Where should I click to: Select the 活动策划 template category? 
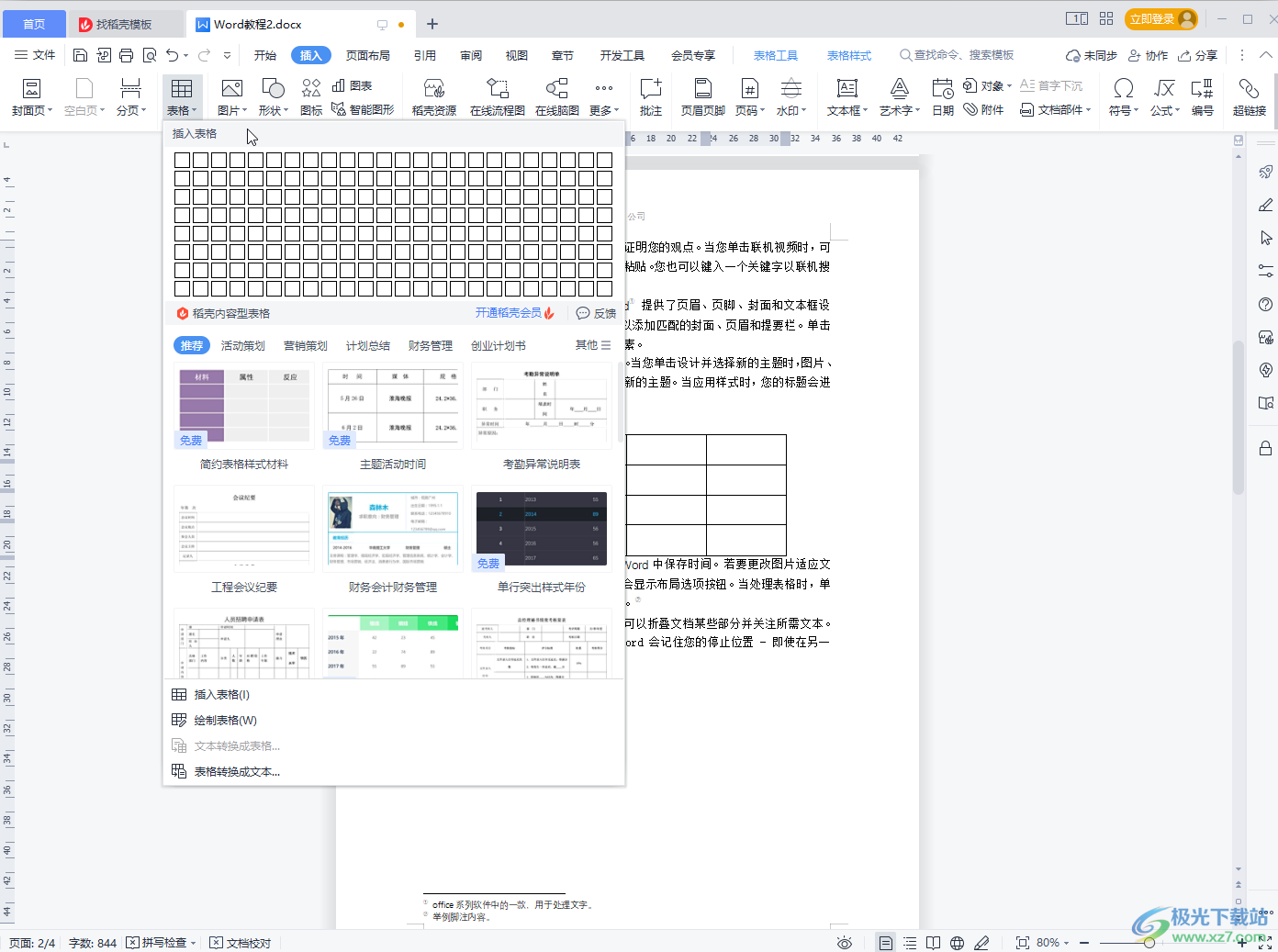[242, 345]
